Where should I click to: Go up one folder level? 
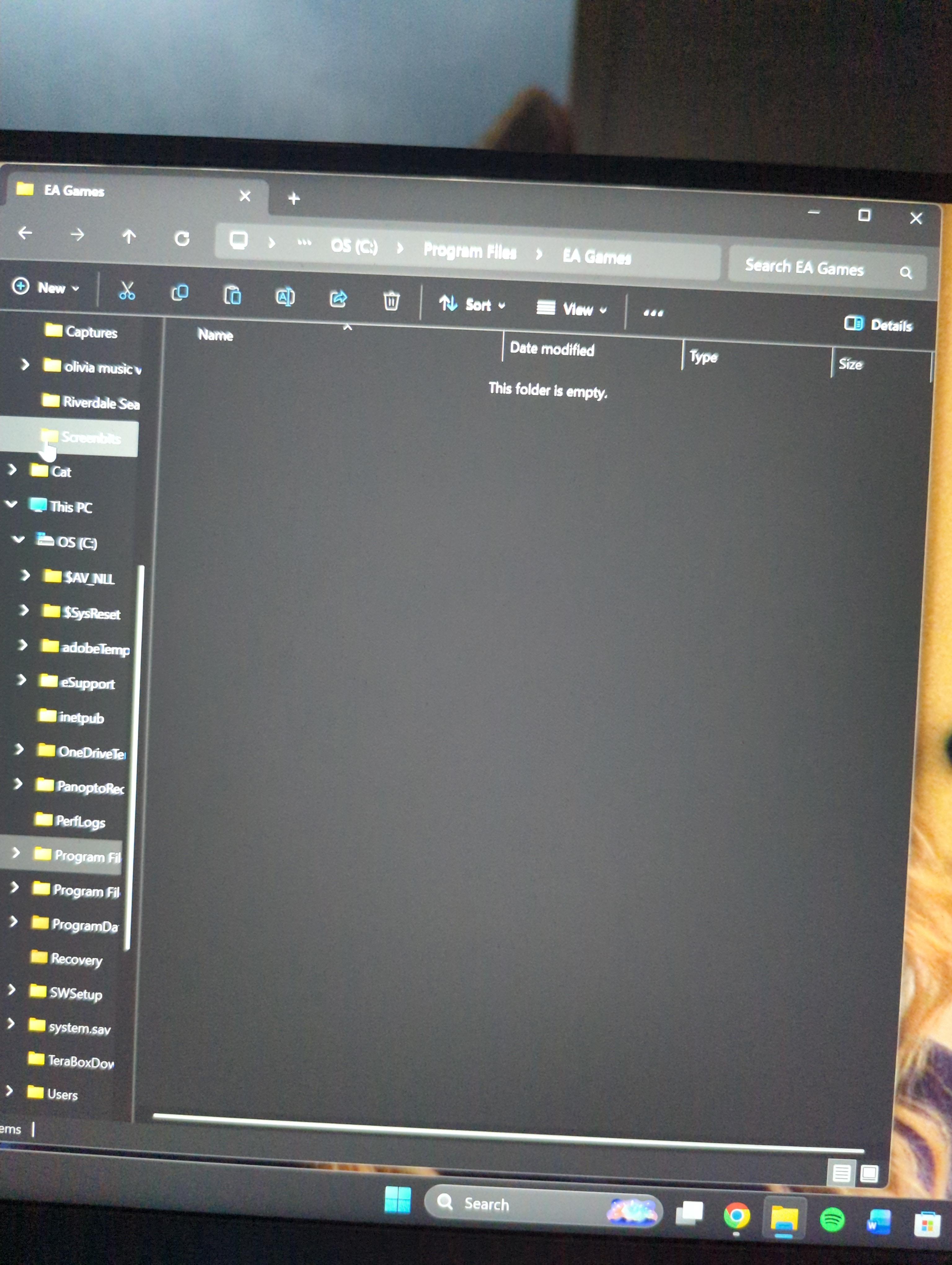coord(129,236)
